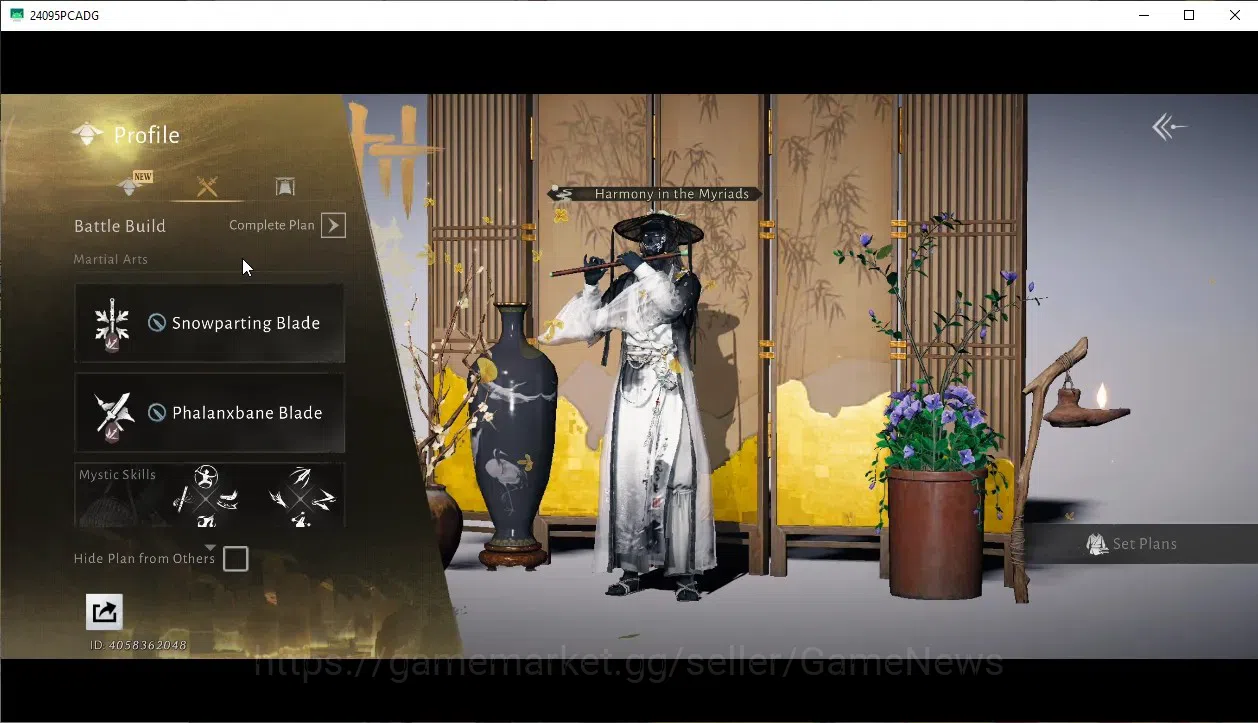Screen dimensions: 1258x723
Task: Click the Phalanxbane Blade weapon icon
Action: click(x=112, y=415)
